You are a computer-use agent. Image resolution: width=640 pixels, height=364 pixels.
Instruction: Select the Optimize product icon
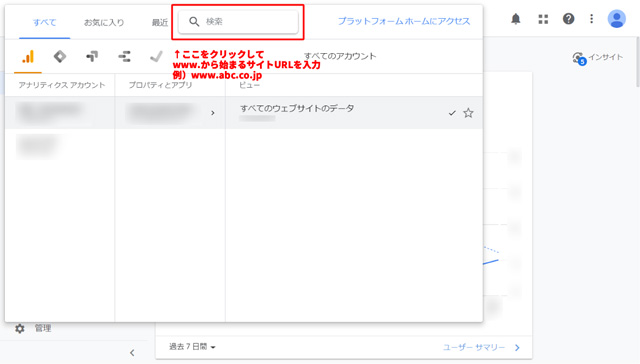point(92,56)
